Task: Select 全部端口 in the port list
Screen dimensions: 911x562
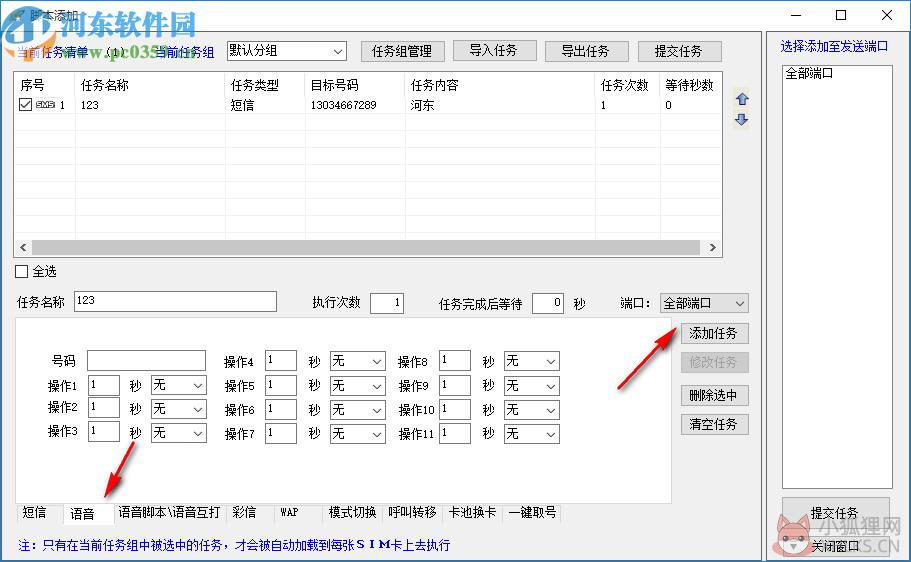Action: tap(809, 73)
